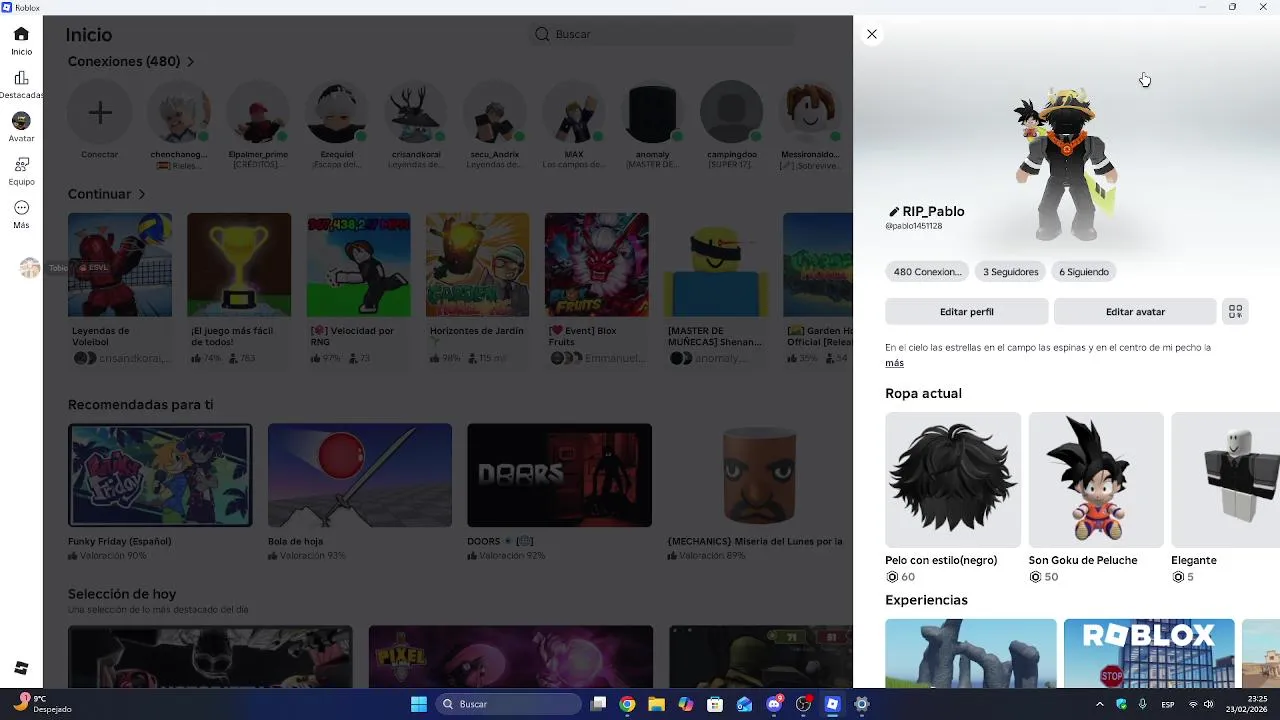
Task: Click the taskbar Buscar search box
Action: pos(506,704)
